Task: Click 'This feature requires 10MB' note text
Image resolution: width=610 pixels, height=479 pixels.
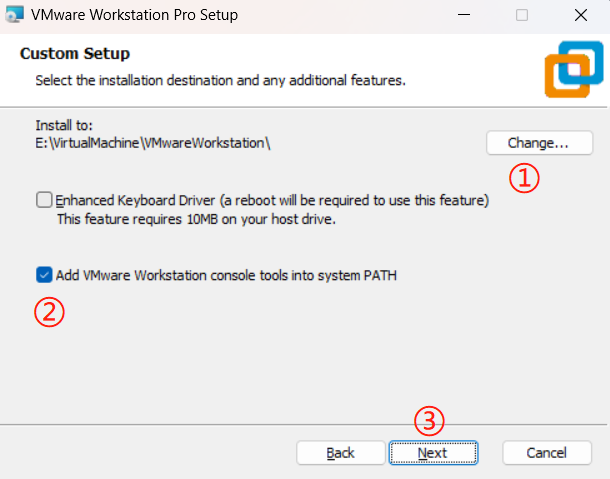Action: point(196,219)
